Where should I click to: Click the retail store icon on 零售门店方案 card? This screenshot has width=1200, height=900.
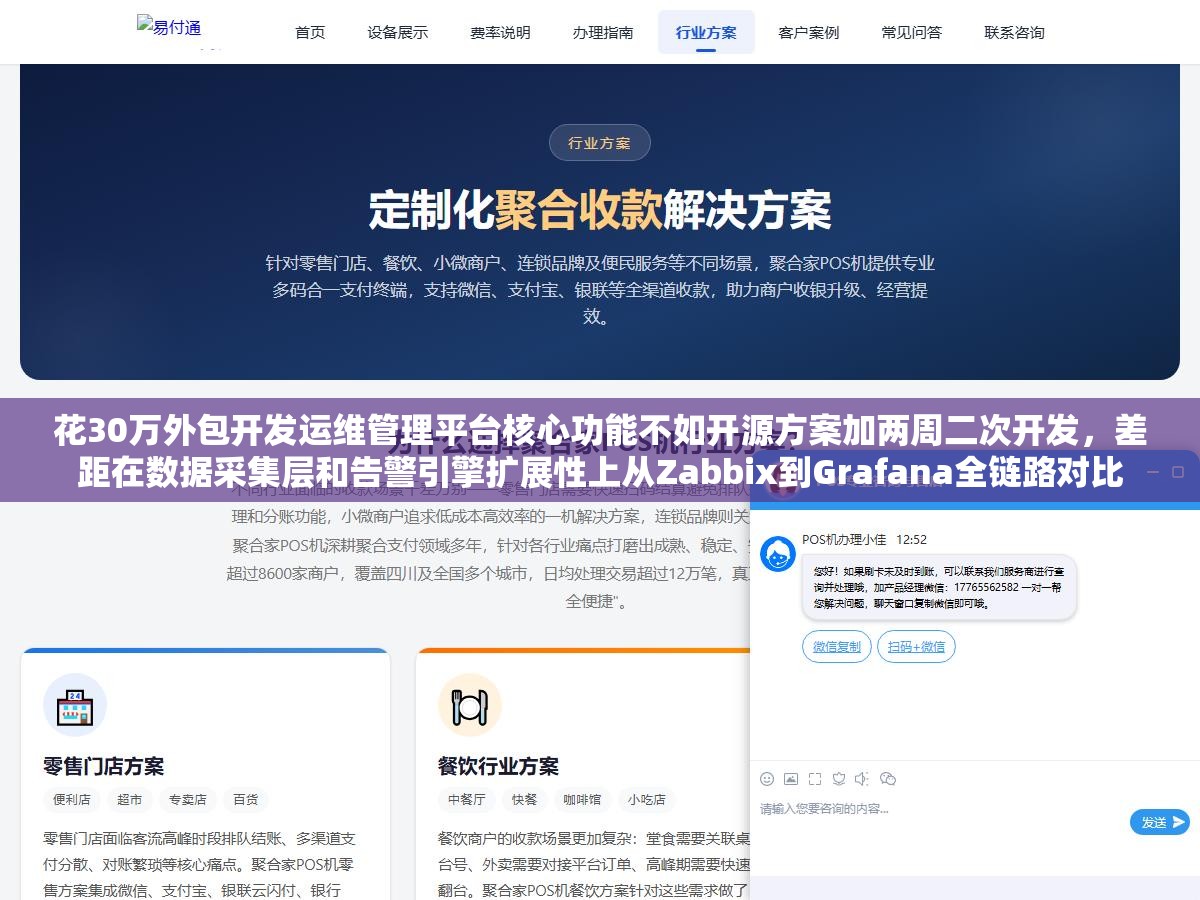pyautogui.click(x=75, y=705)
